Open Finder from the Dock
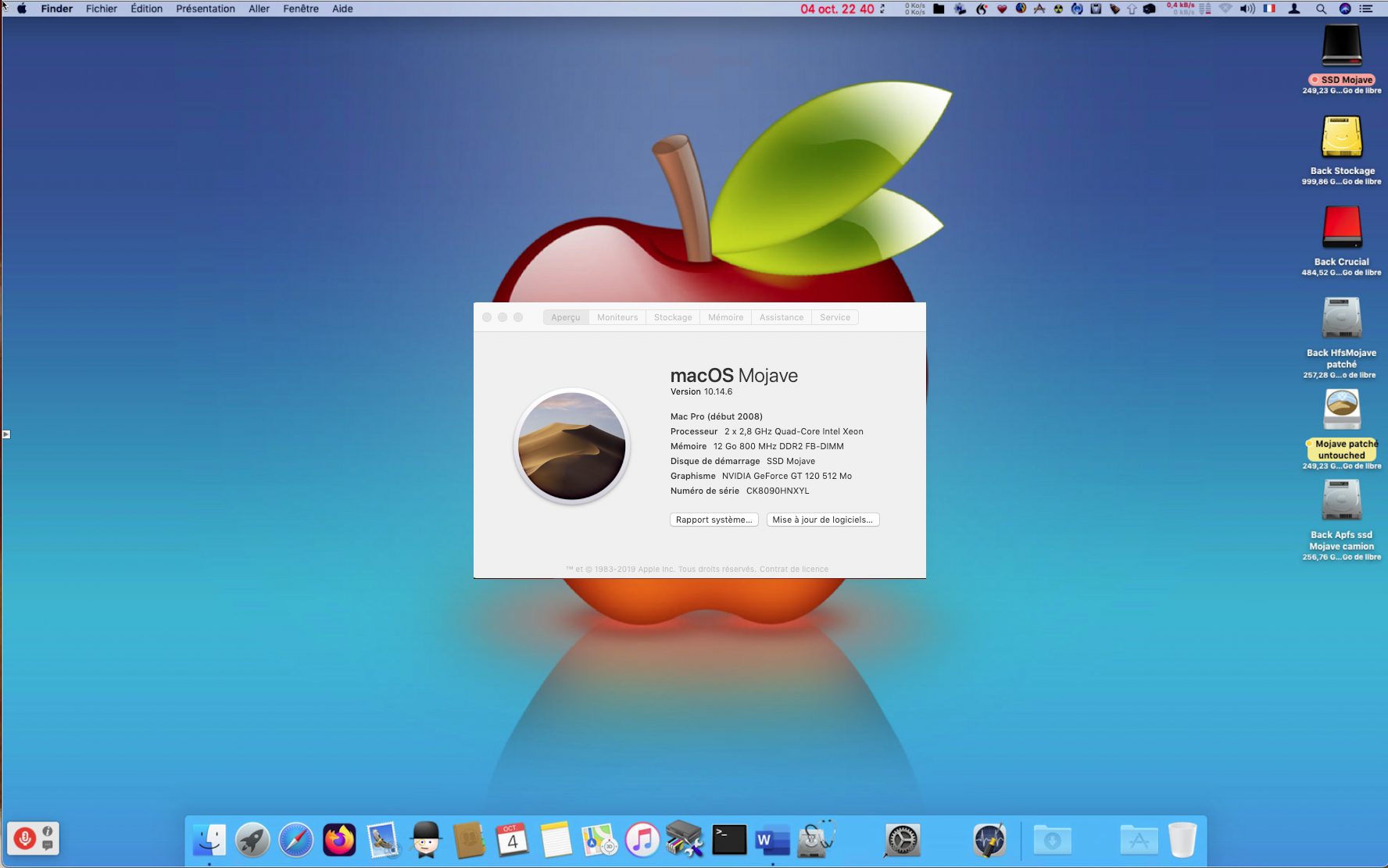 click(209, 840)
